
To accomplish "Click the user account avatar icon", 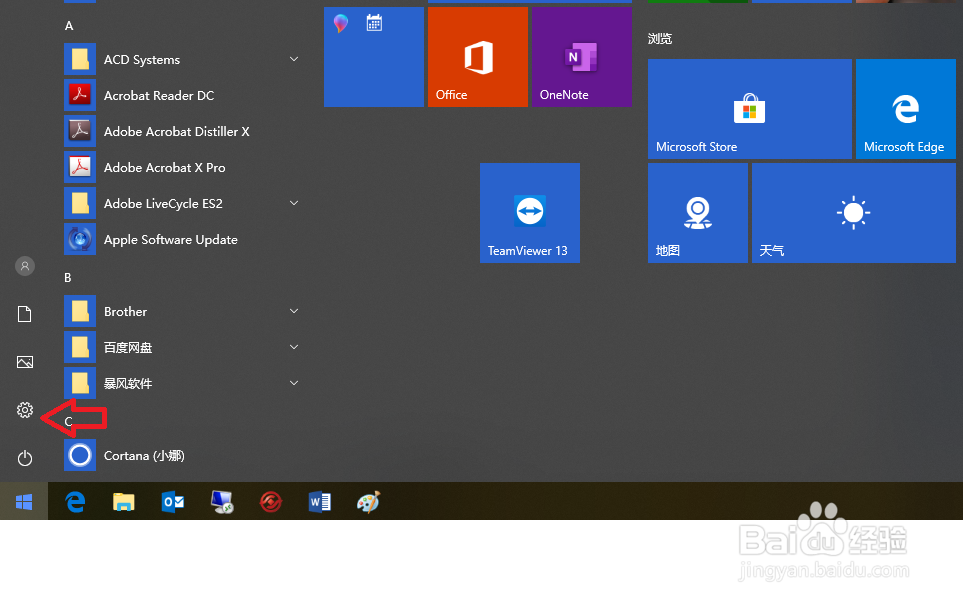I will (x=25, y=266).
